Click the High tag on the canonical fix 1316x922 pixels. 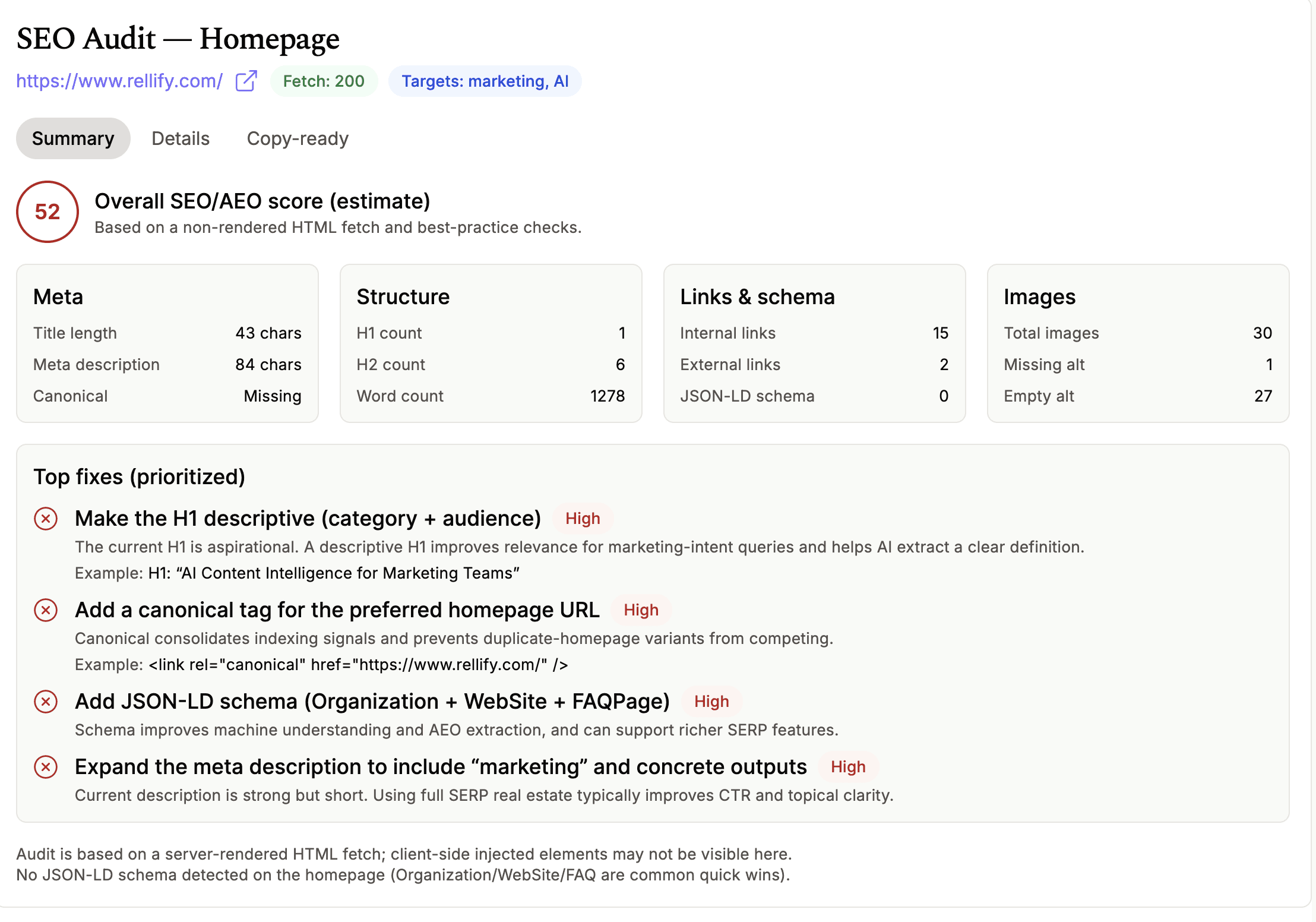coord(641,610)
